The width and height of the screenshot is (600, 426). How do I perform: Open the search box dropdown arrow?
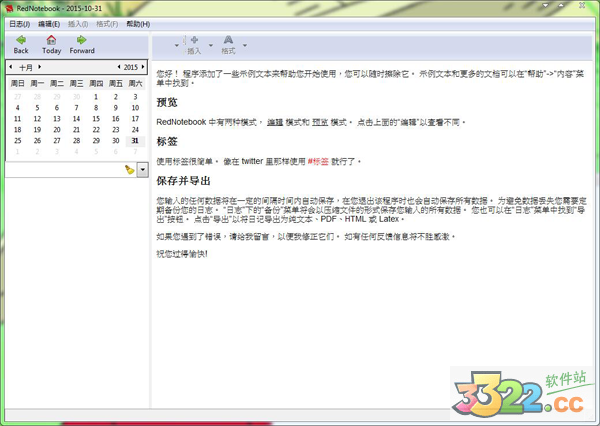point(143,170)
